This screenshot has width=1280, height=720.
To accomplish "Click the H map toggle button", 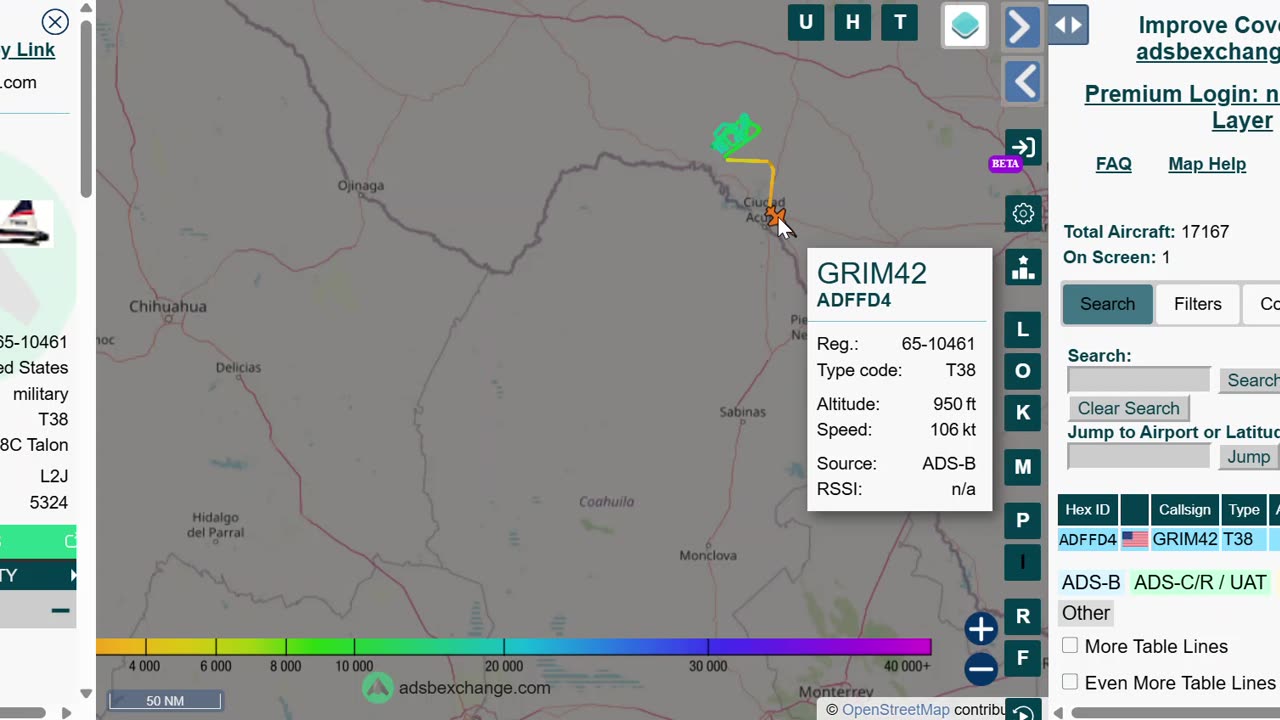I will pyautogui.click(x=852, y=23).
